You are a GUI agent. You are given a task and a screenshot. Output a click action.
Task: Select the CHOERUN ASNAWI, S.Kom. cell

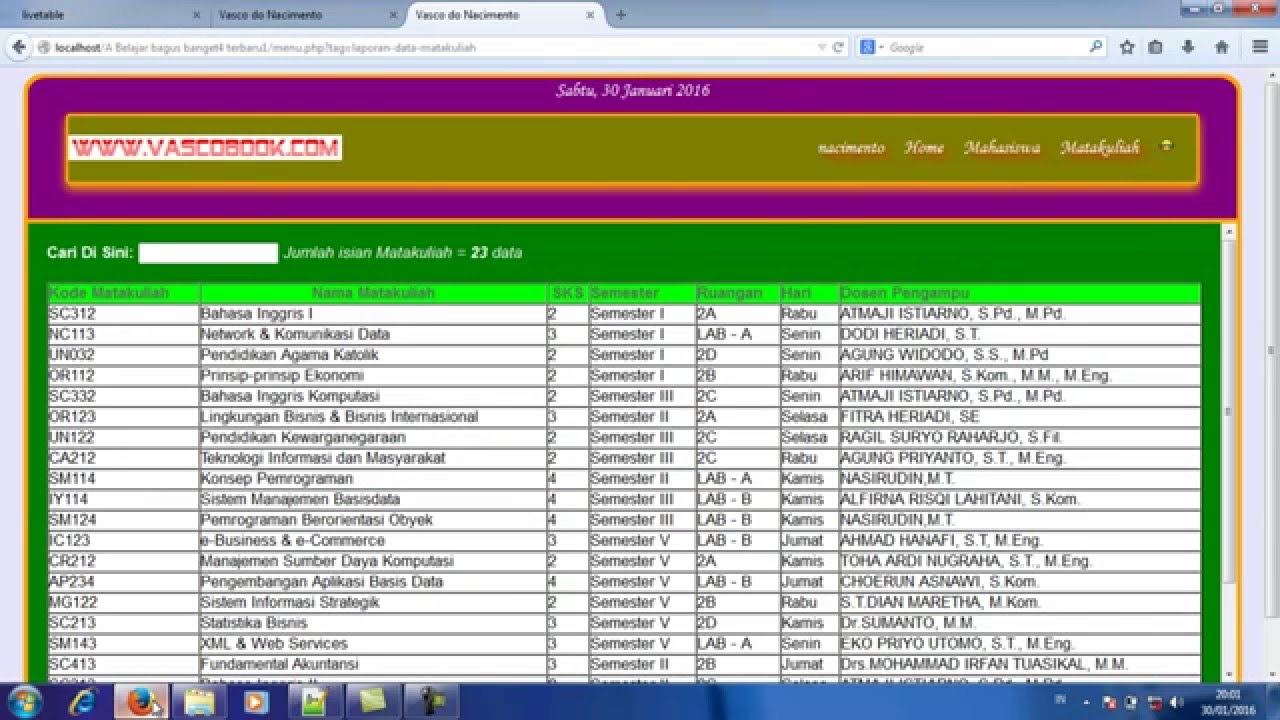pyautogui.click(x=1020, y=582)
